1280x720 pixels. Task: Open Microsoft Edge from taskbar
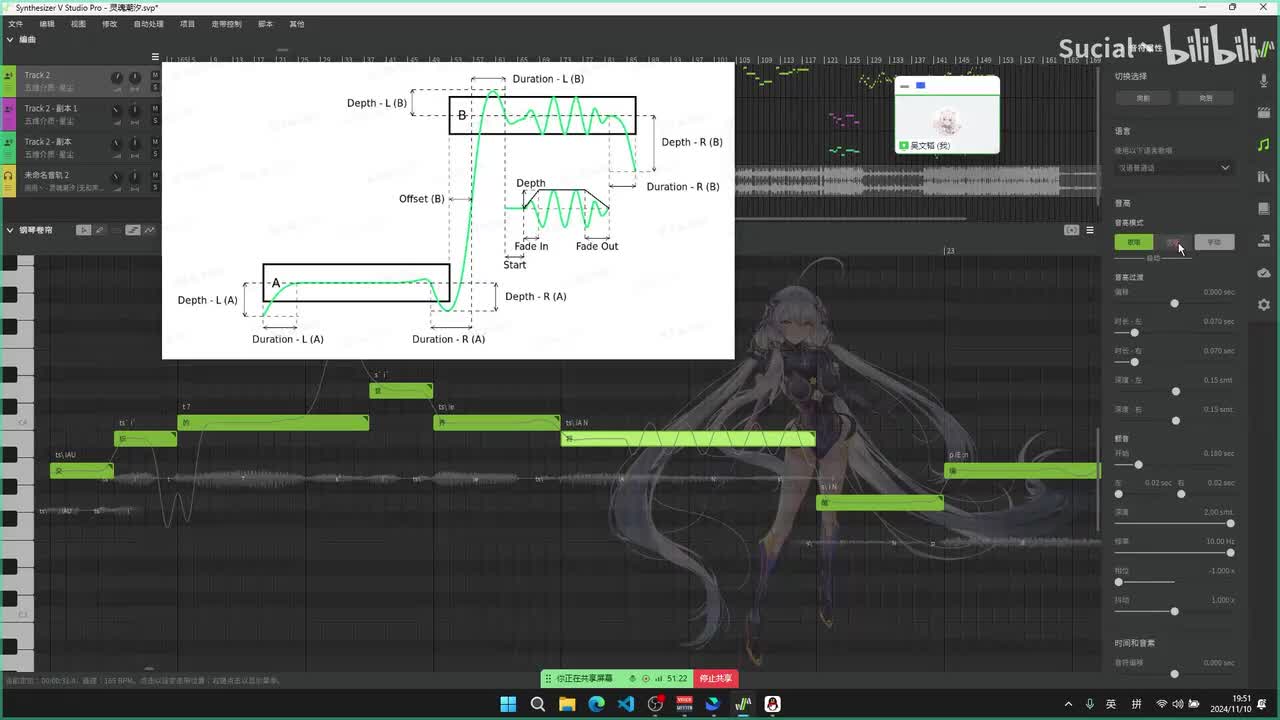pyautogui.click(x=596, y=704)
